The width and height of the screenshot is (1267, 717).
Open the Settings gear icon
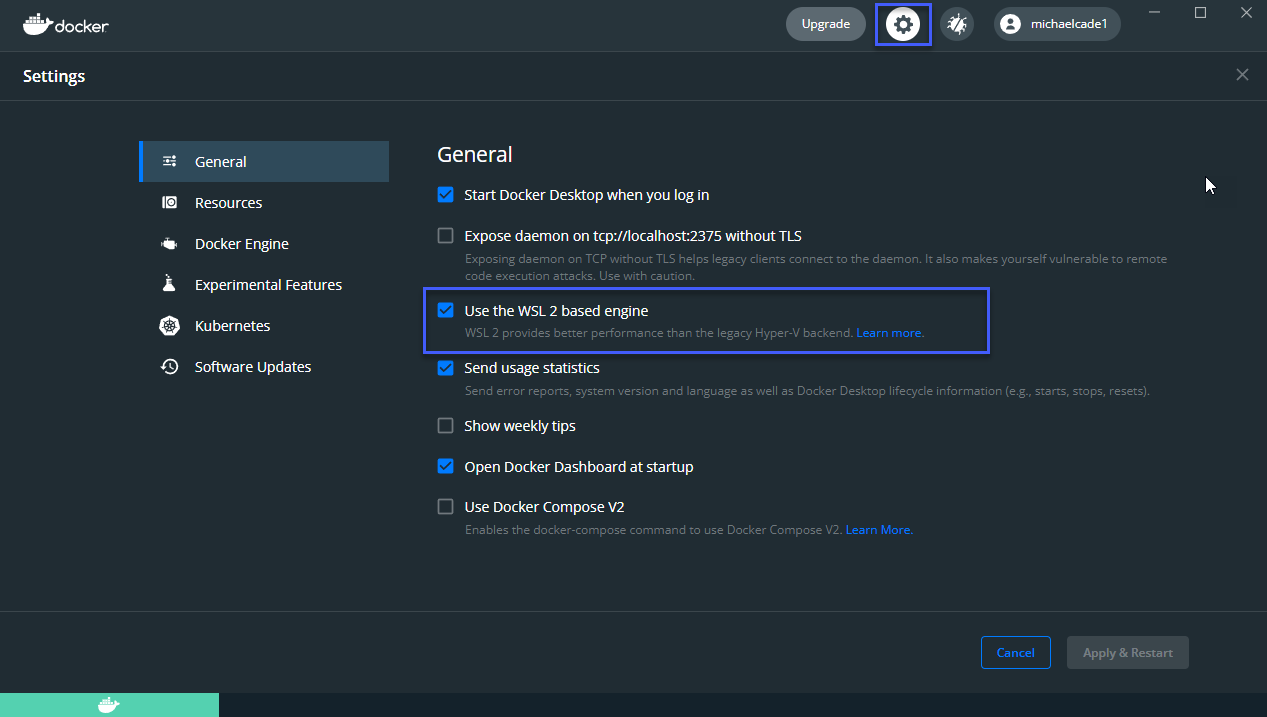pos(902,24)
